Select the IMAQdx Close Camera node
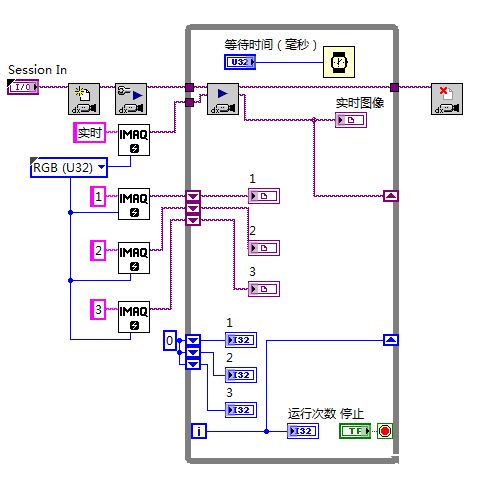483x496 pixels. click(447, 99)
